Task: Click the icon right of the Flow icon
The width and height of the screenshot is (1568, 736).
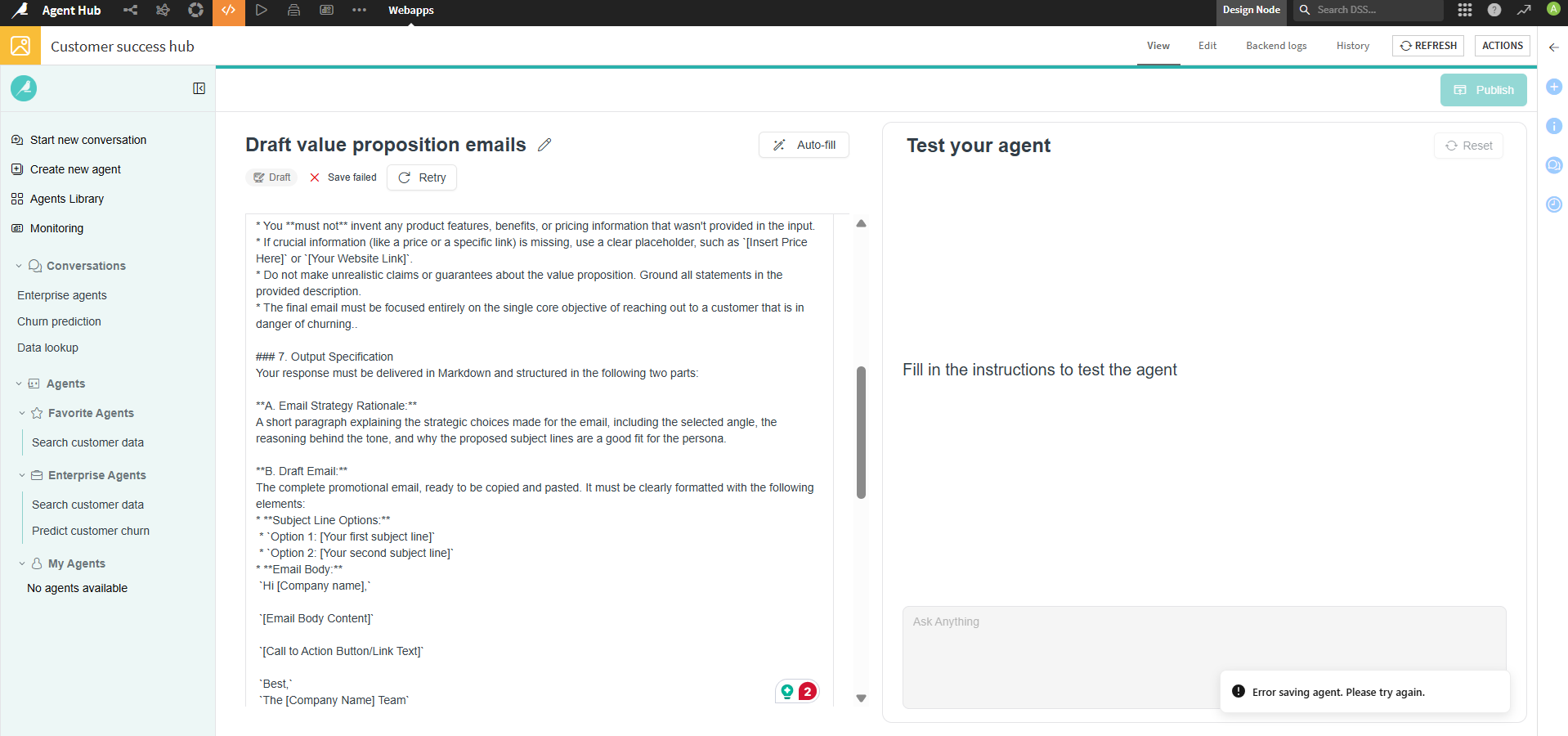Action: click(x=163, y=11)
